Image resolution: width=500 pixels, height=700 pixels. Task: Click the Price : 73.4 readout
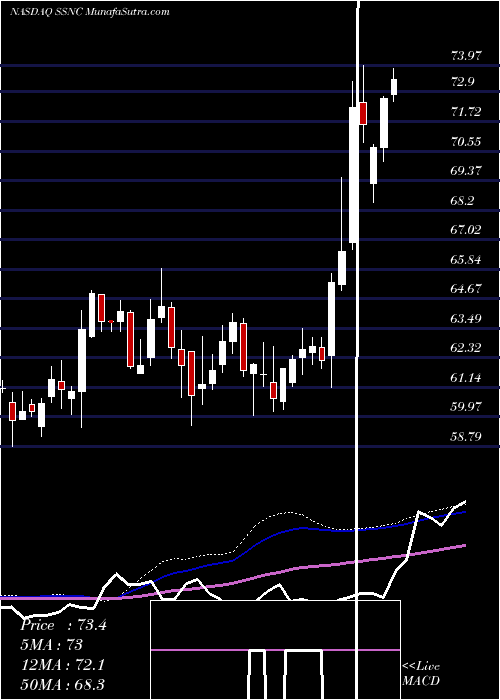(63, 625)
